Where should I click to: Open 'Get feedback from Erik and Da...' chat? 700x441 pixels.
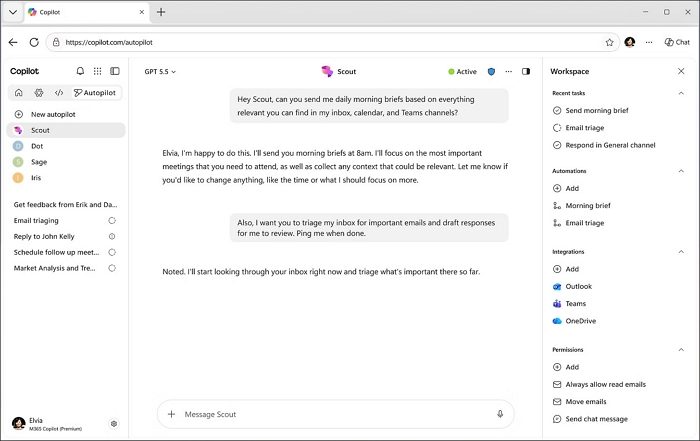[66, 204]
